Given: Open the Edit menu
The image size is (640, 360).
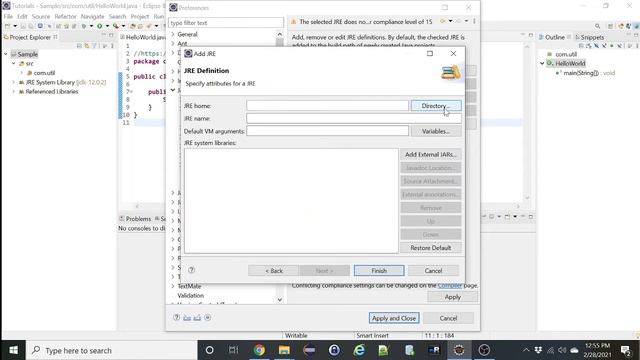Looking at the screenshot, I should [x=22, y=16].
